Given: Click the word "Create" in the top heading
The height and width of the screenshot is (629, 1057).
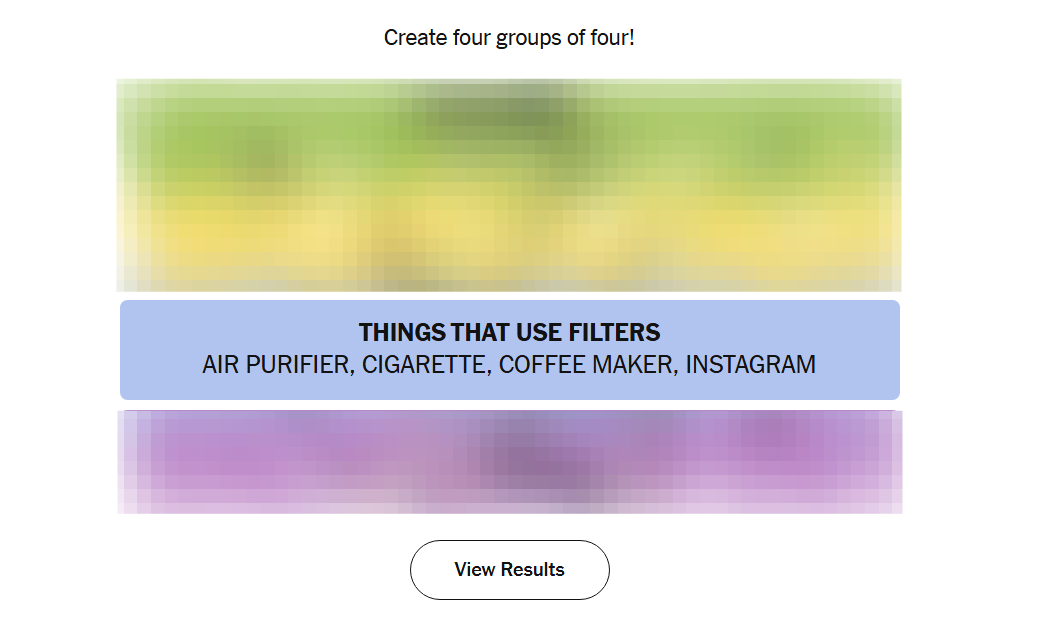Looking at the screenshot, I should coord(412,38).
